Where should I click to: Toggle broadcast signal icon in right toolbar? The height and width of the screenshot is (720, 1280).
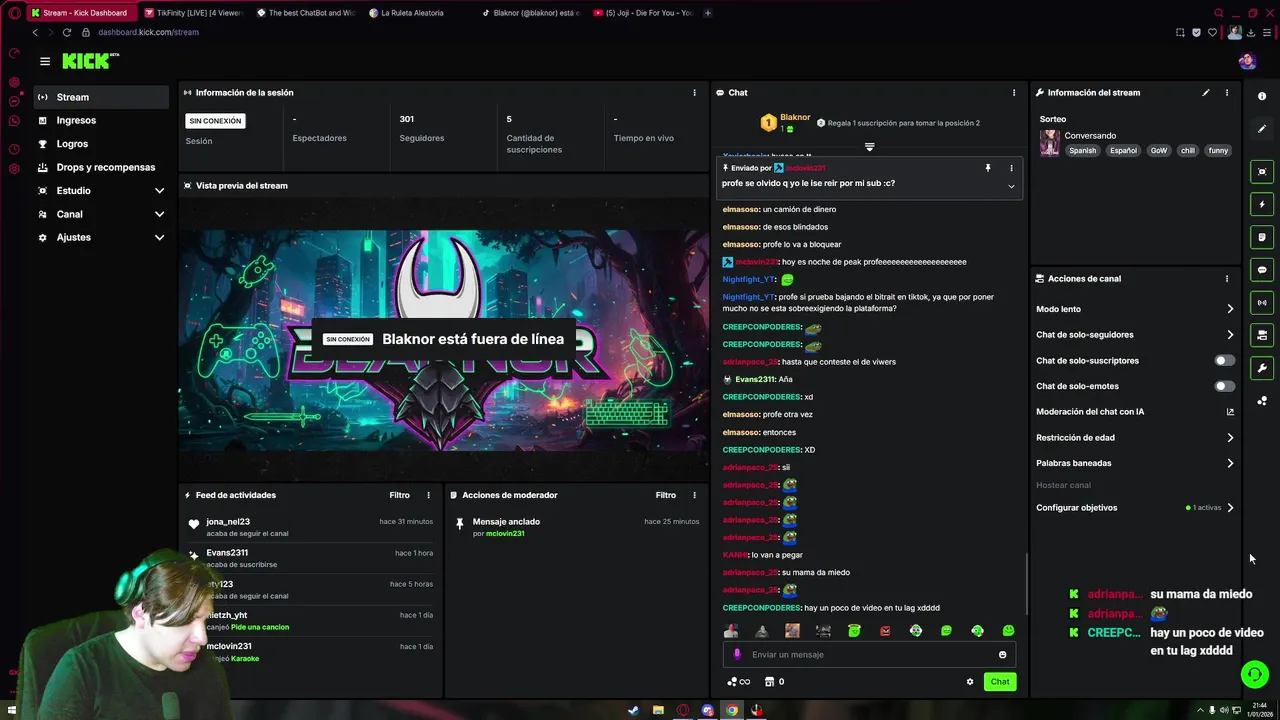coord(1262,302)
